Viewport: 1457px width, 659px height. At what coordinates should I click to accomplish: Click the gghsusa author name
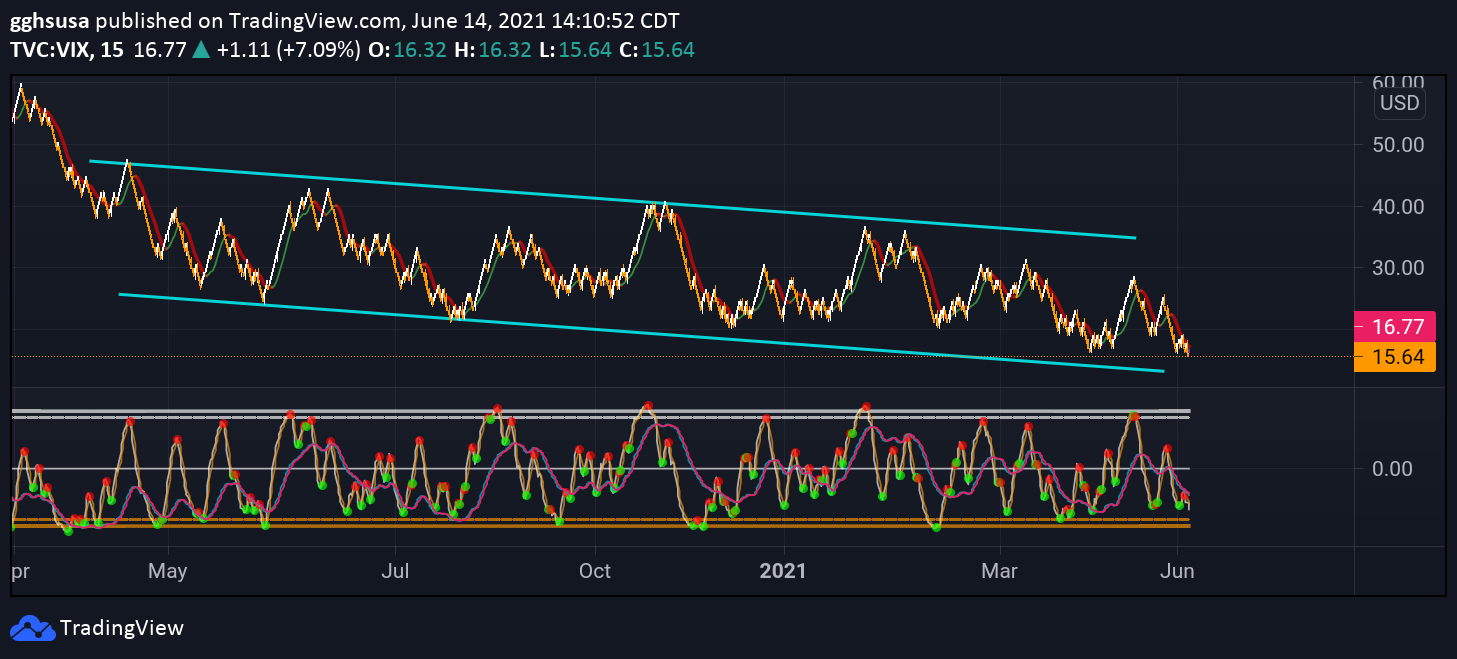[x=51, y=21]
